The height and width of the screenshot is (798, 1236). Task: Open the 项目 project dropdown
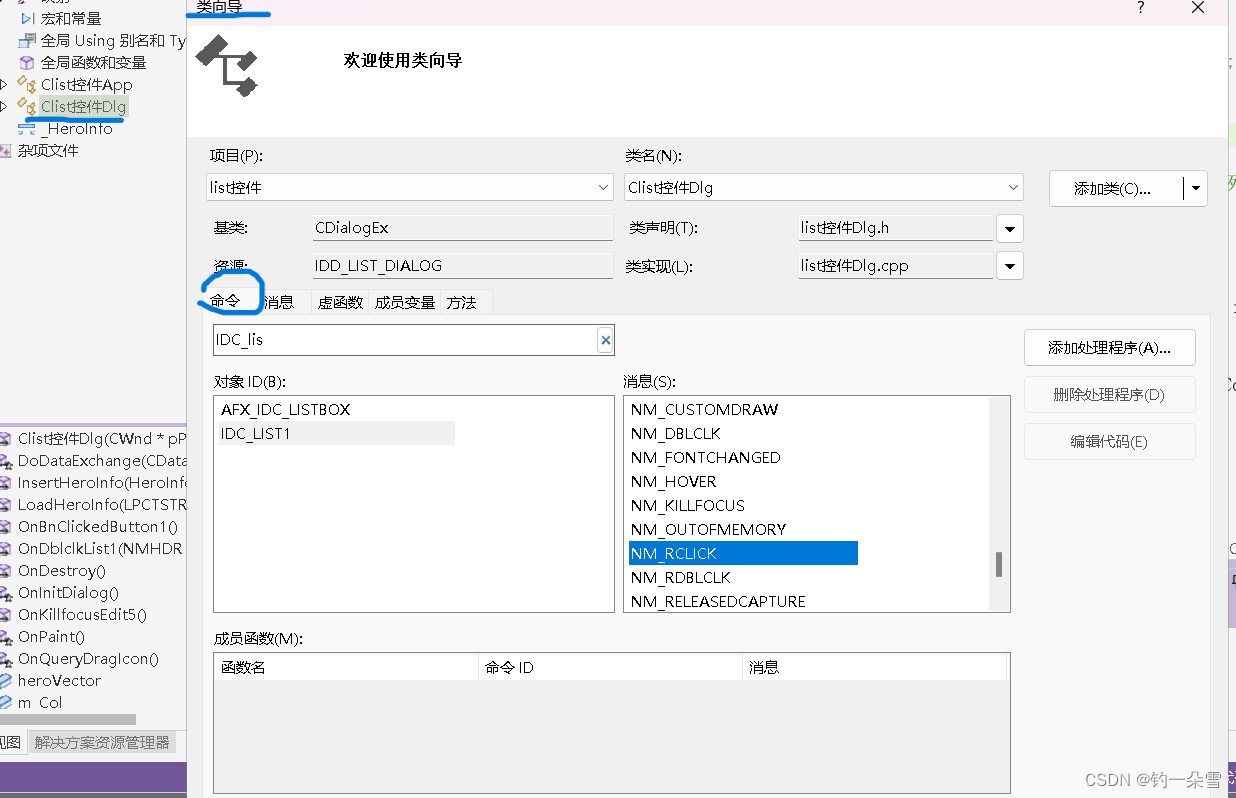point(603,187)
